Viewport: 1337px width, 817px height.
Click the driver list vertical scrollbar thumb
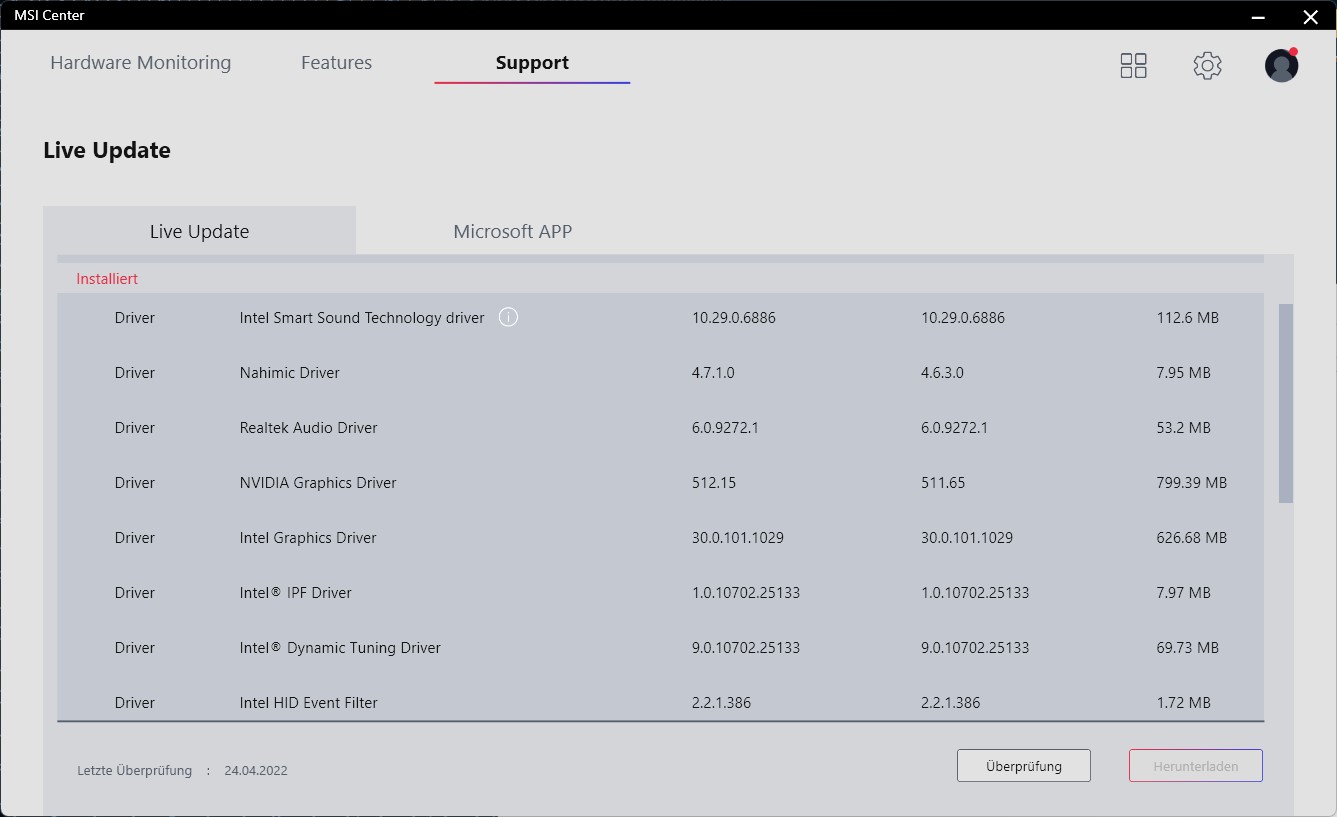point(1286,403)
